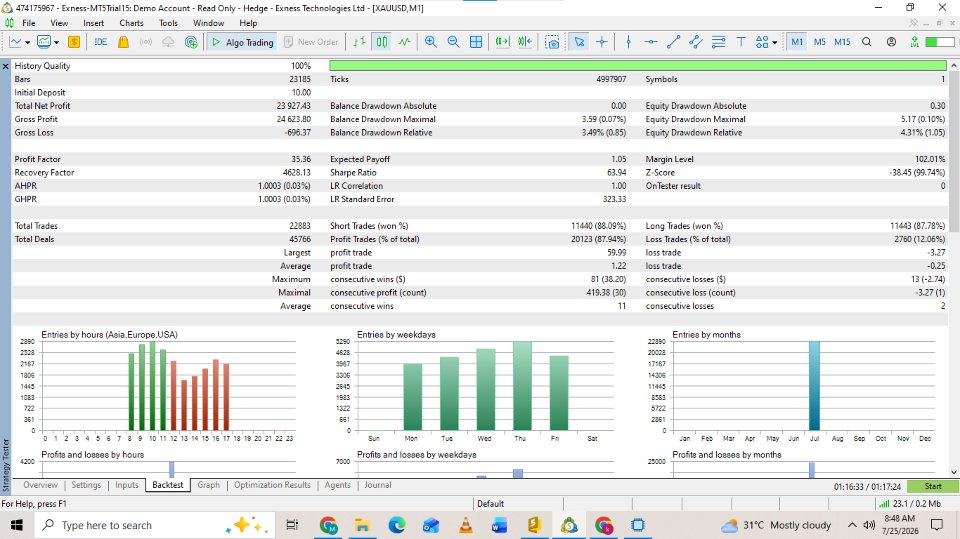Tile windows with the grid icon
960x539 pixels.
pos(476,42)
